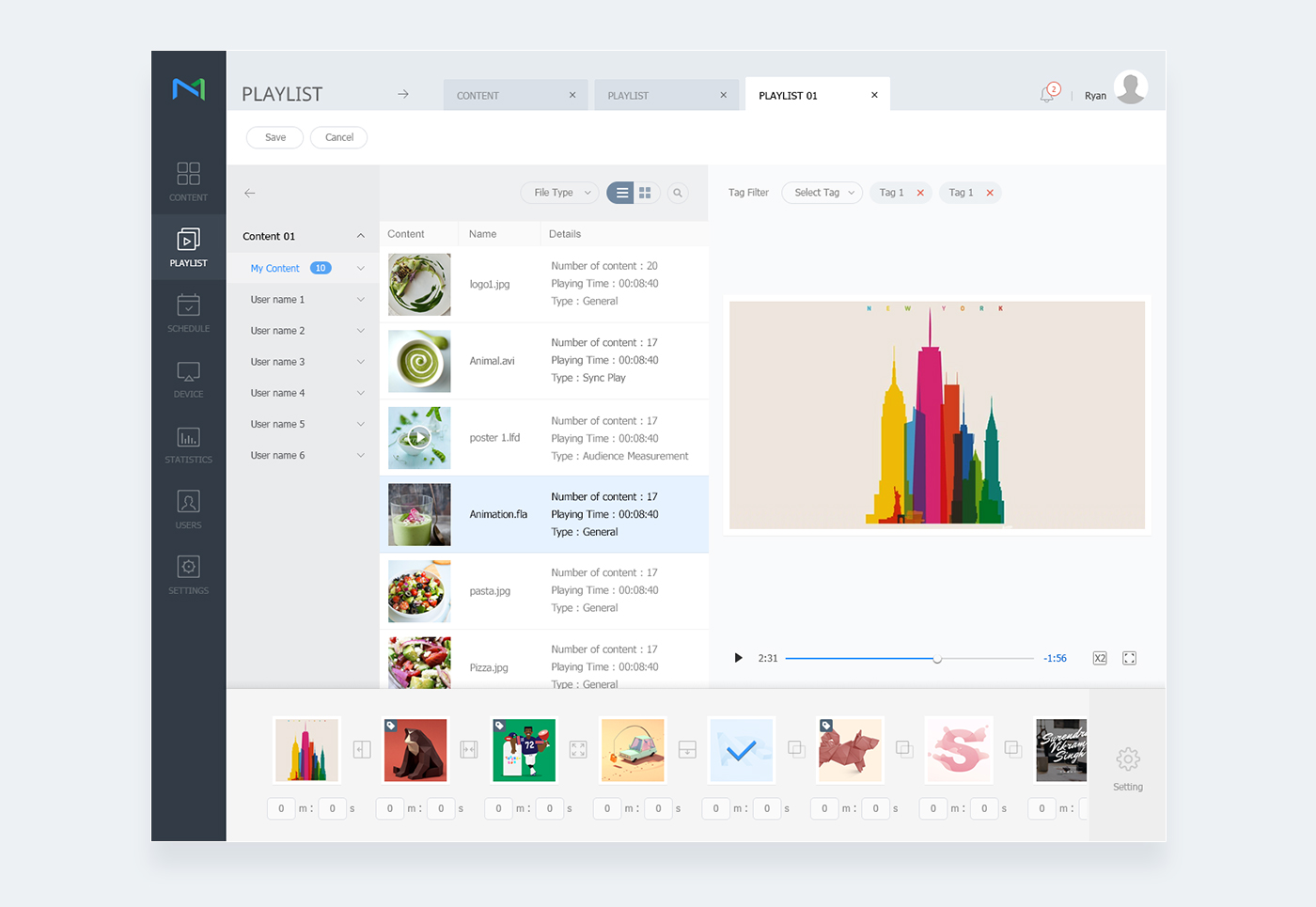
Task: Click seconds field under bear thumbnail
Action: click(x=441, y=808)
